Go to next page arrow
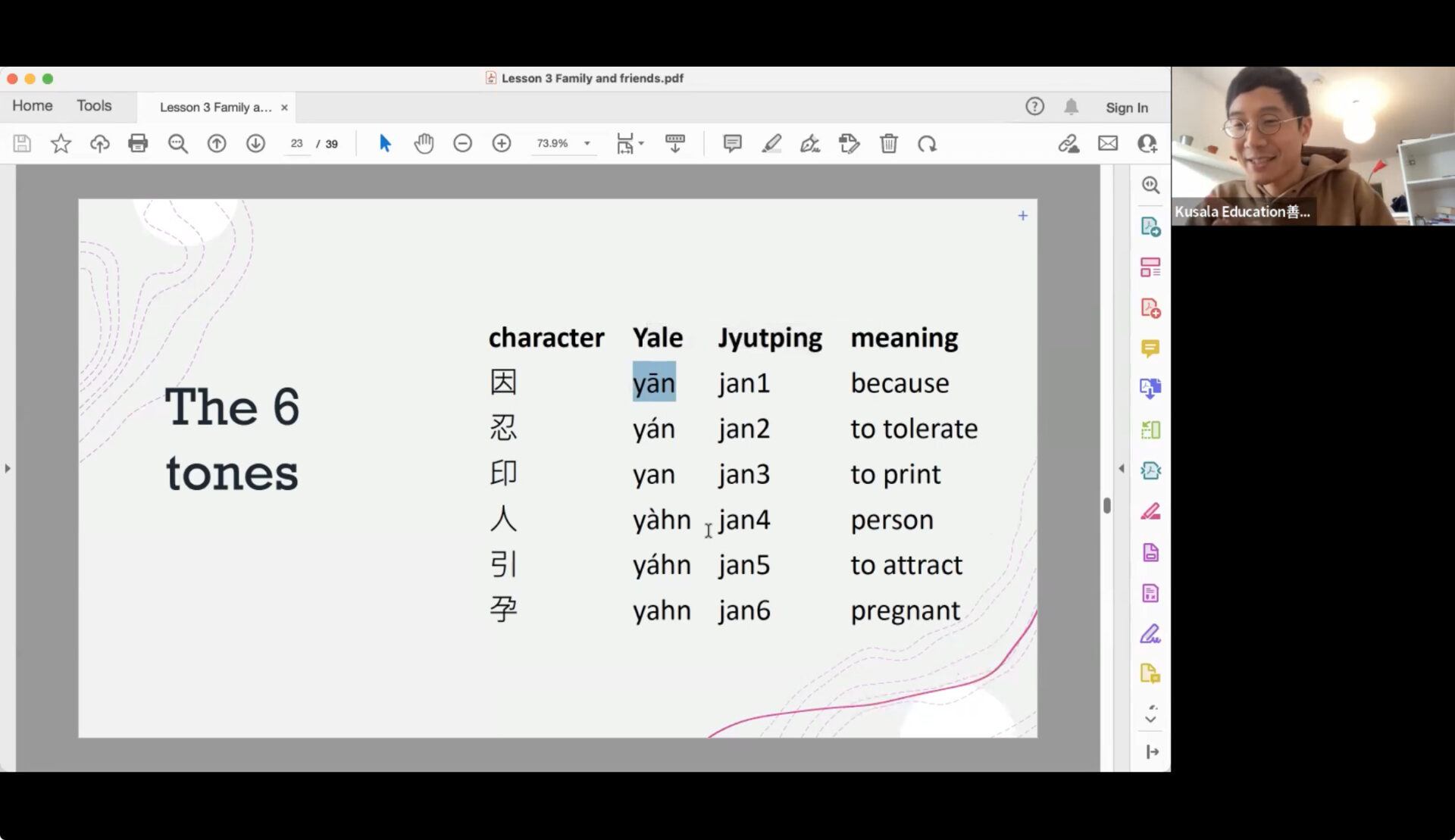Screen dimensions: 1455x840 (x=255, y=143)
